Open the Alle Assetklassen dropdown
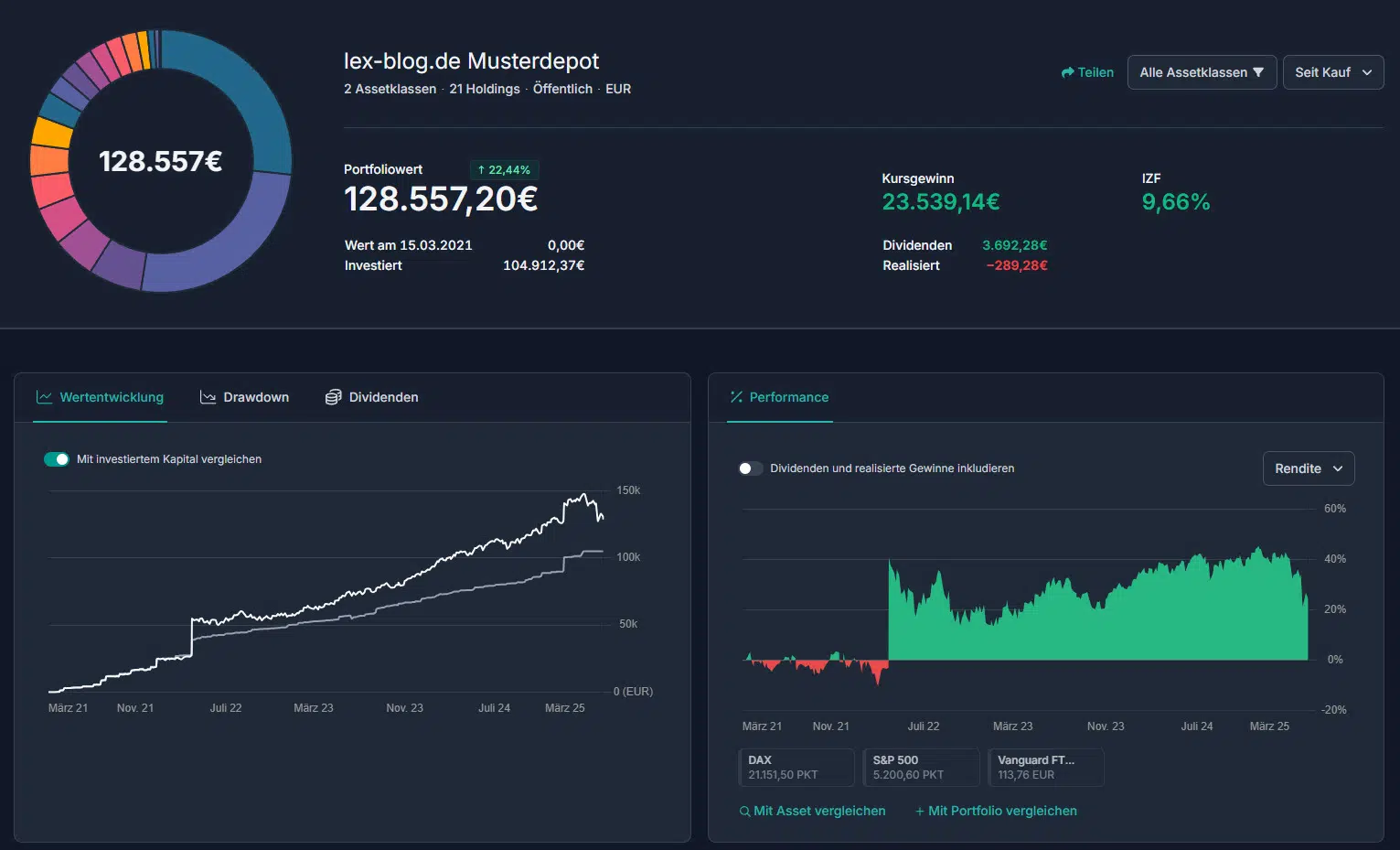 point(1201,72)
